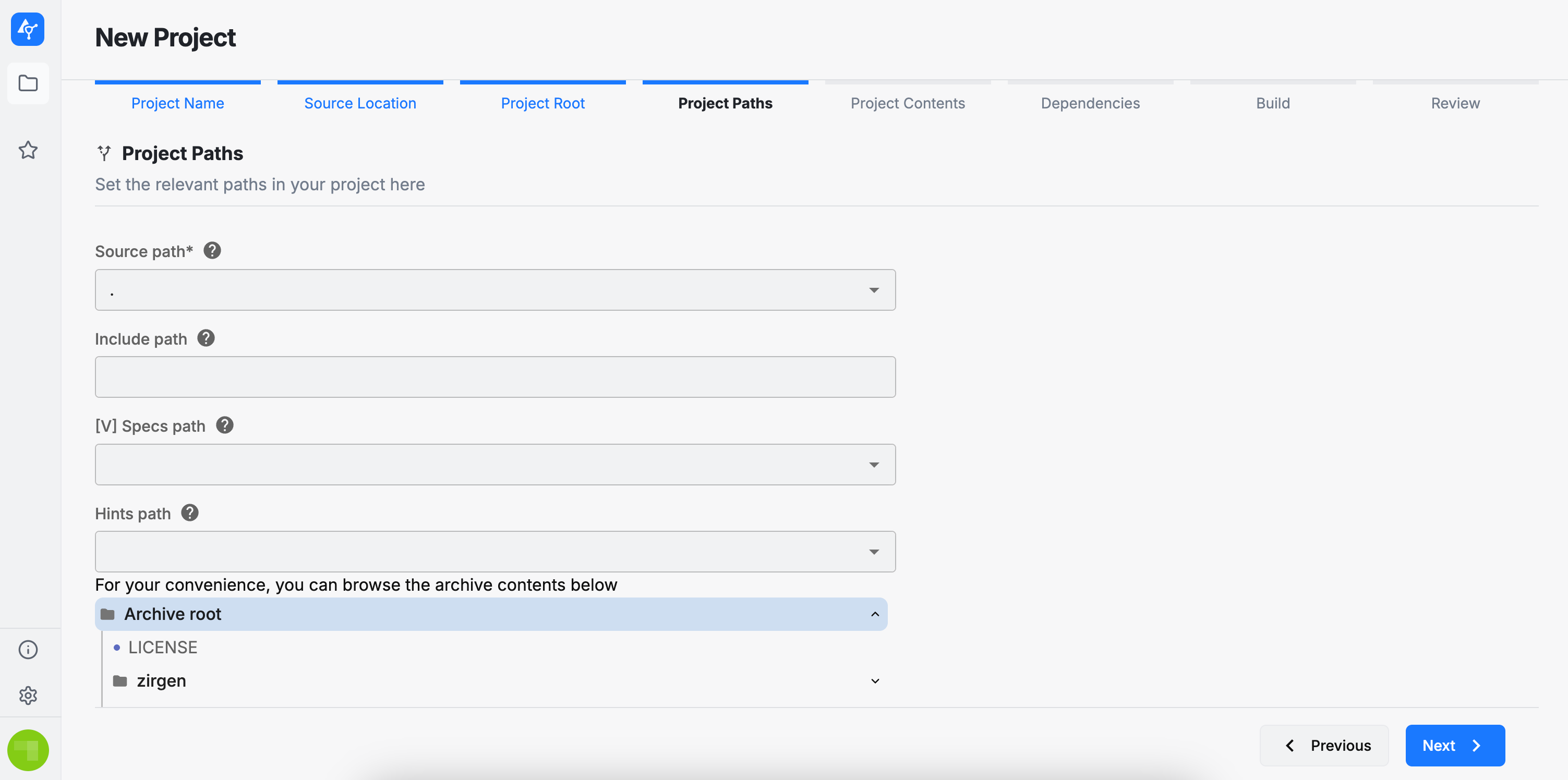Click help icon next to Hints path
This screenshot has width=1568, height=780.
(x=190, y=513)
